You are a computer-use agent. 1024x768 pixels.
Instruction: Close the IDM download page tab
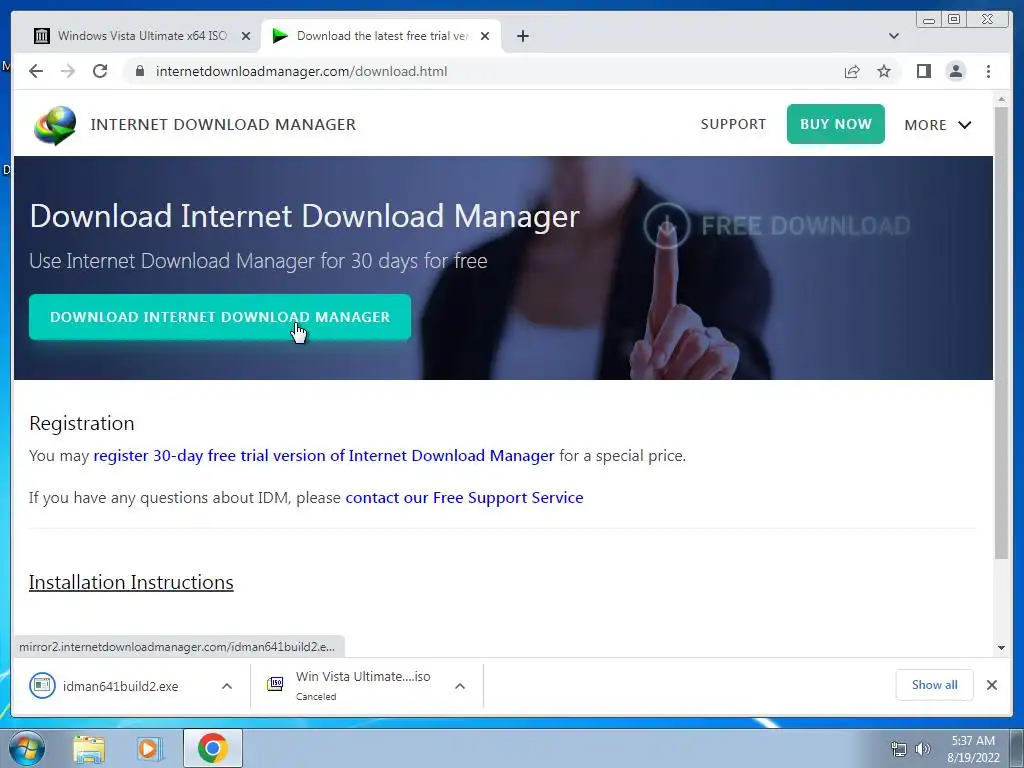[485, 36]
